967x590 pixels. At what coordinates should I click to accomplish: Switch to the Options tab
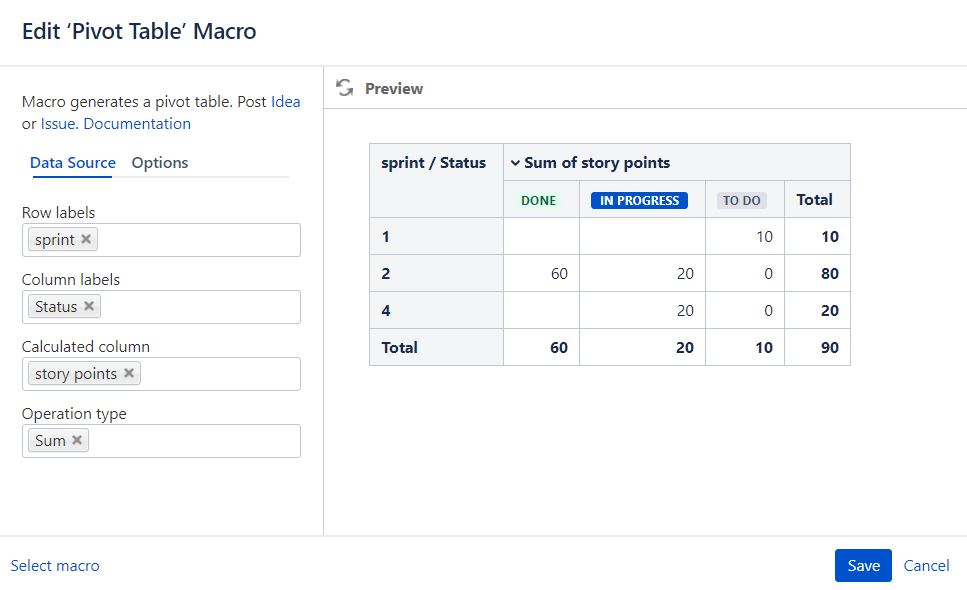[x=160, y=163]
